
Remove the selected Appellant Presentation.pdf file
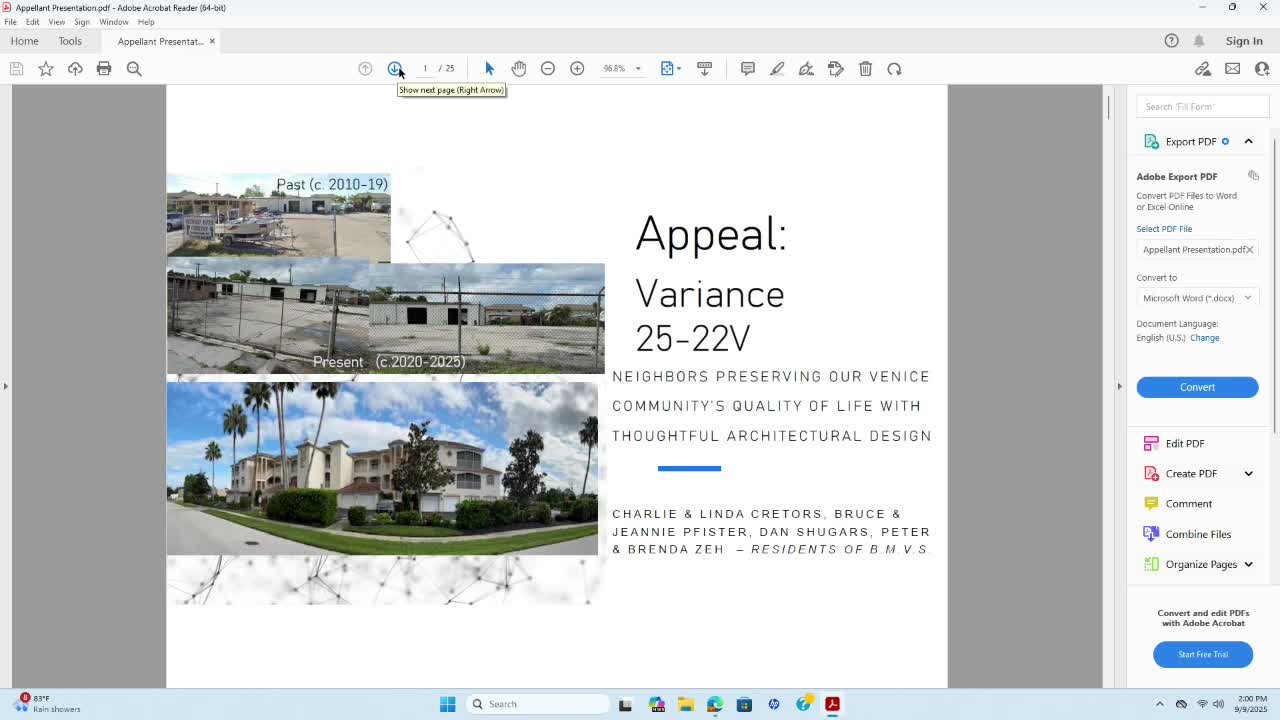tap(1249, 250)
